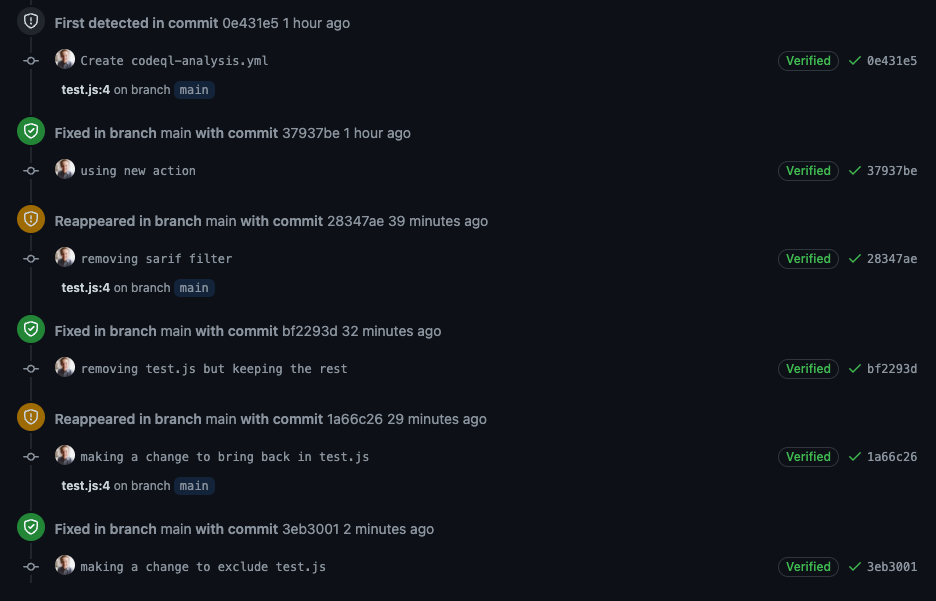Viewport: 936px width, 601px height.
Task: Open commit message 'using new action'
Action: coord(138,171)
